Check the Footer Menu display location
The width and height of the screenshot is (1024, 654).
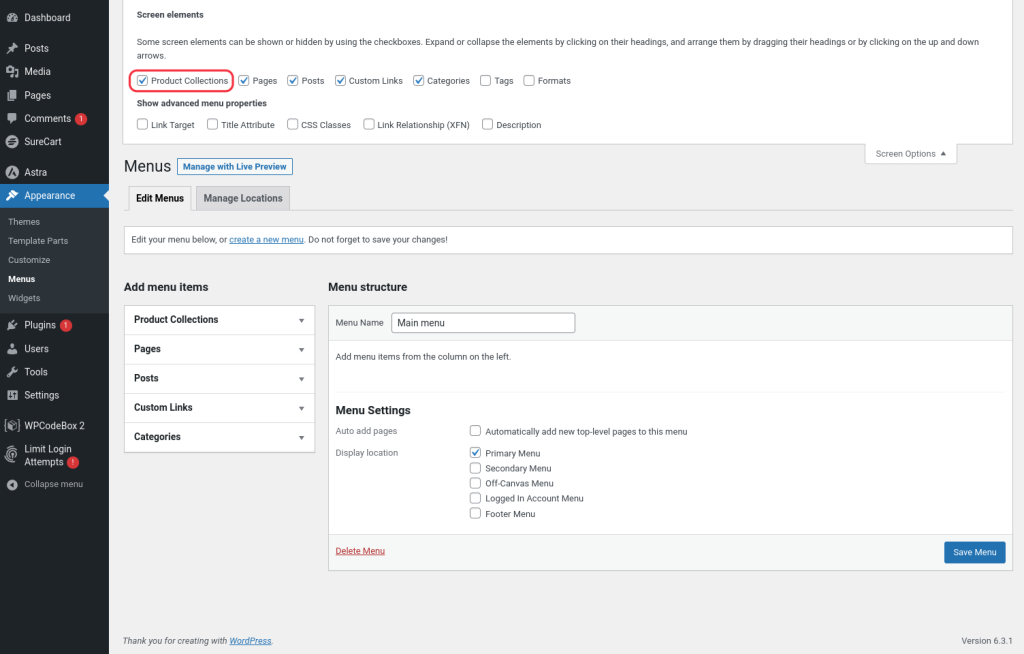pyautogui.click(x=476, y=514)
